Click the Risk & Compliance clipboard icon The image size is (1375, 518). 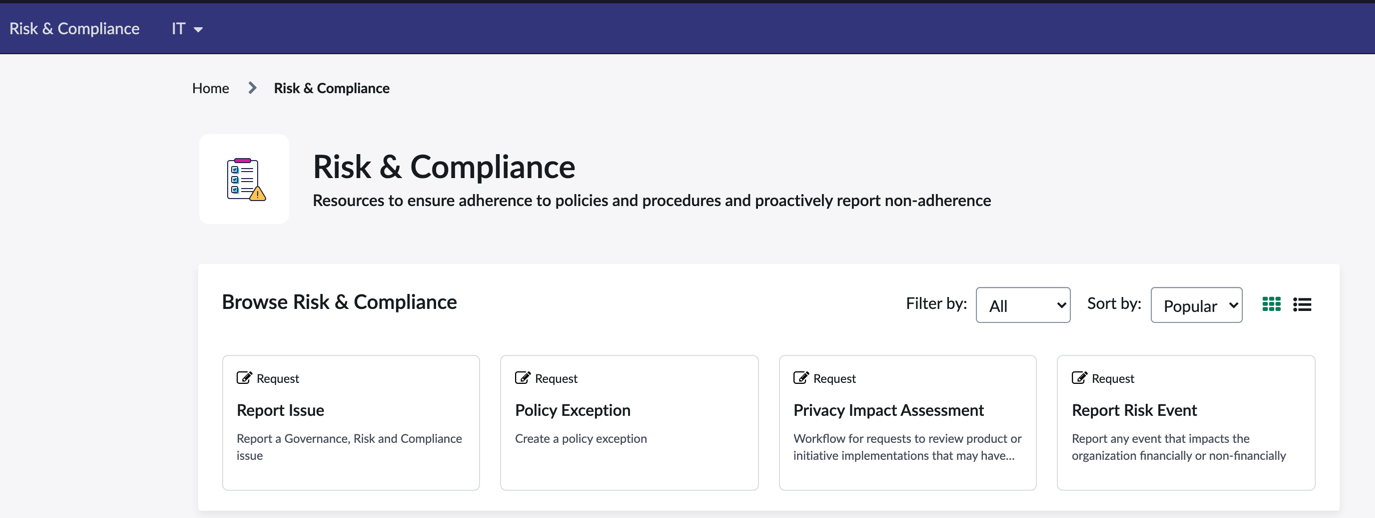[244, 179]
